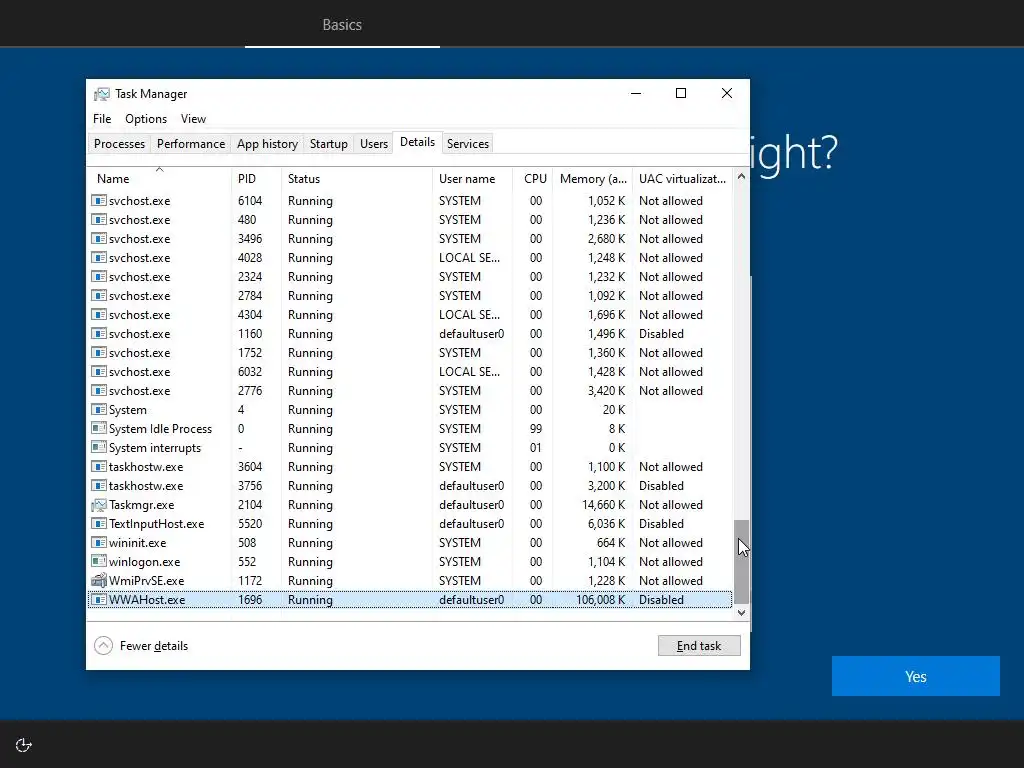The width and height of the screenshot is (1024, 768).
Task: Click icon of svchost.exe PID 3496
Action: (99, 238)
